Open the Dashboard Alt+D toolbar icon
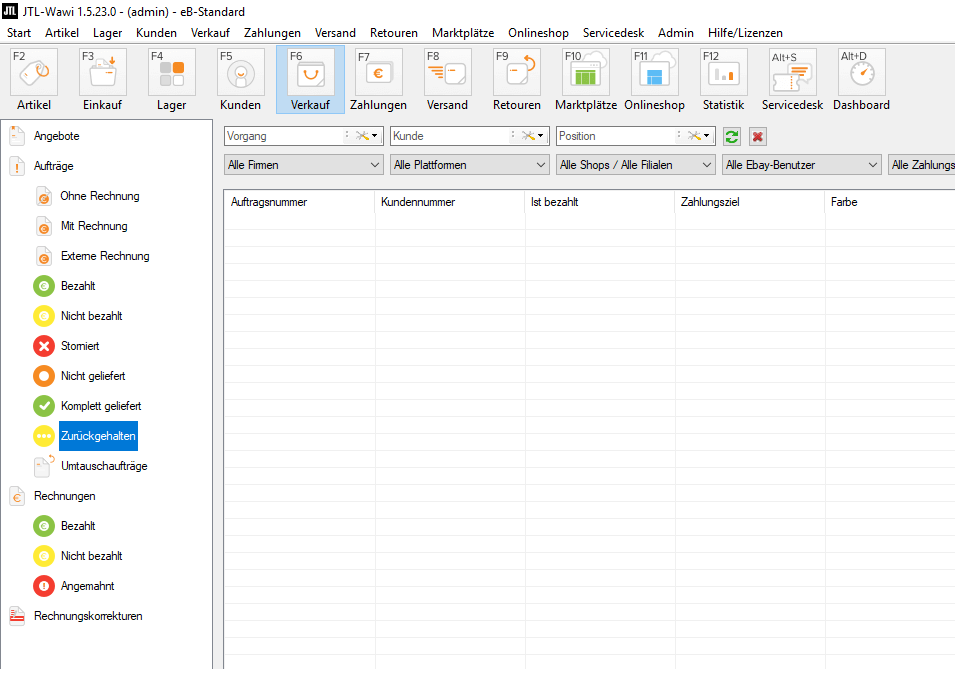The width and height of the screenshot is (955, 678). click(862, 72)
